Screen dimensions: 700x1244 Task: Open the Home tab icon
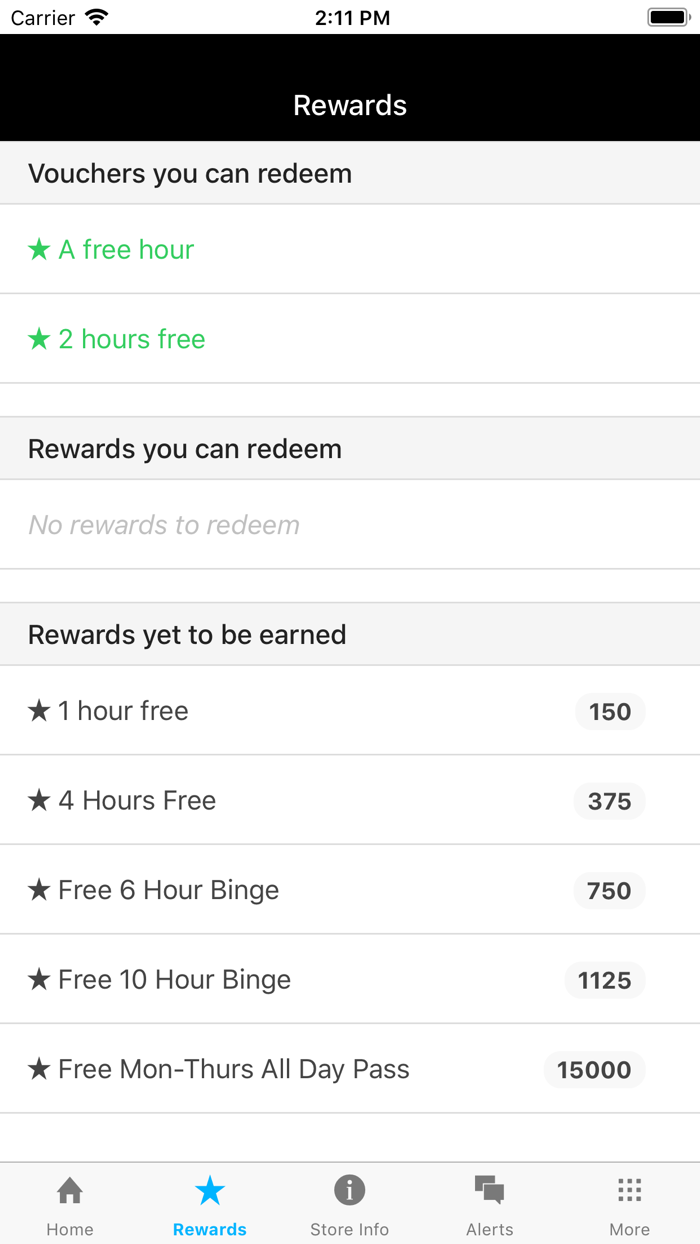69,1190
